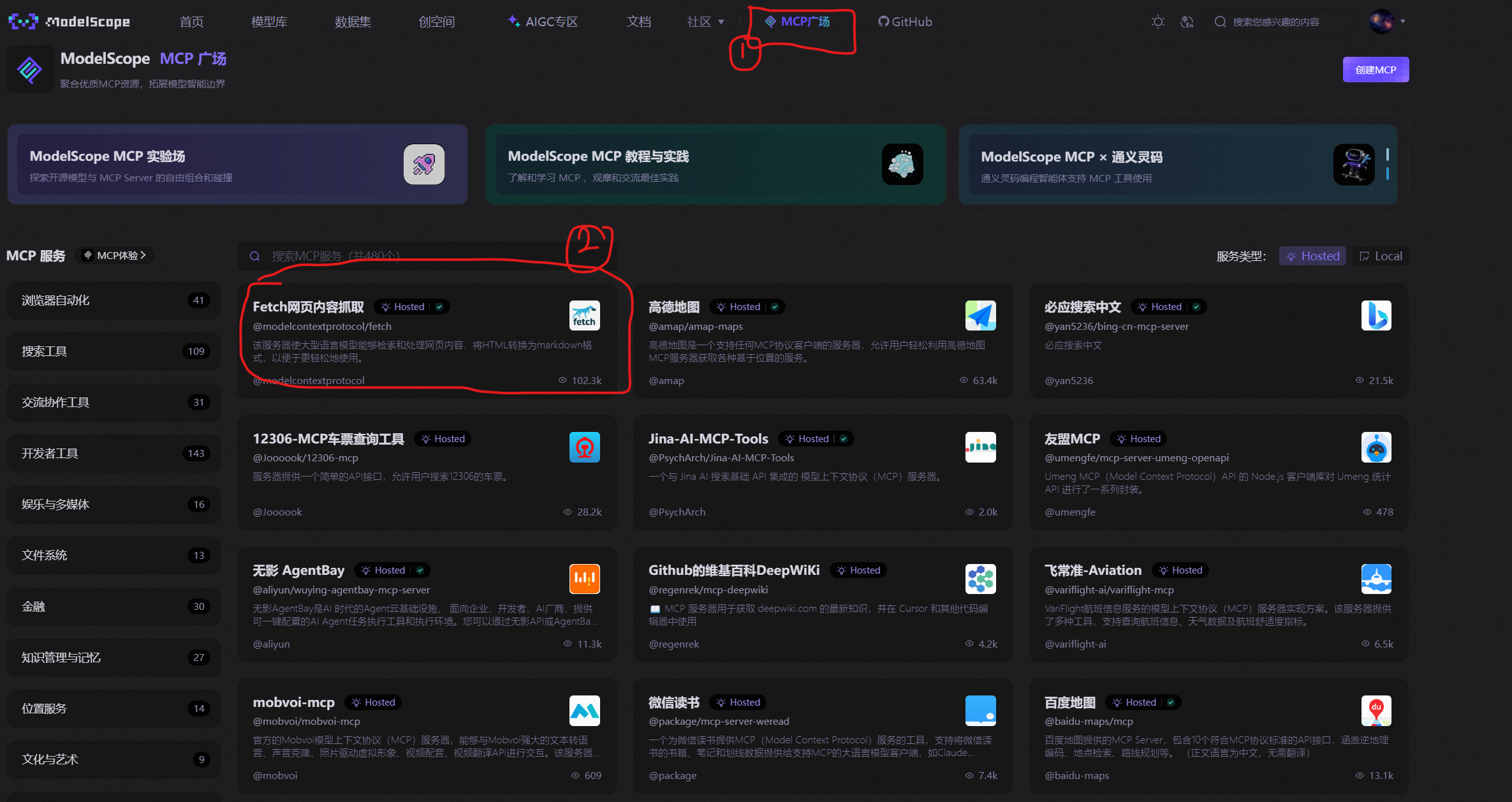
Task: Click the Fetch service logo icon
Action: 584,315
